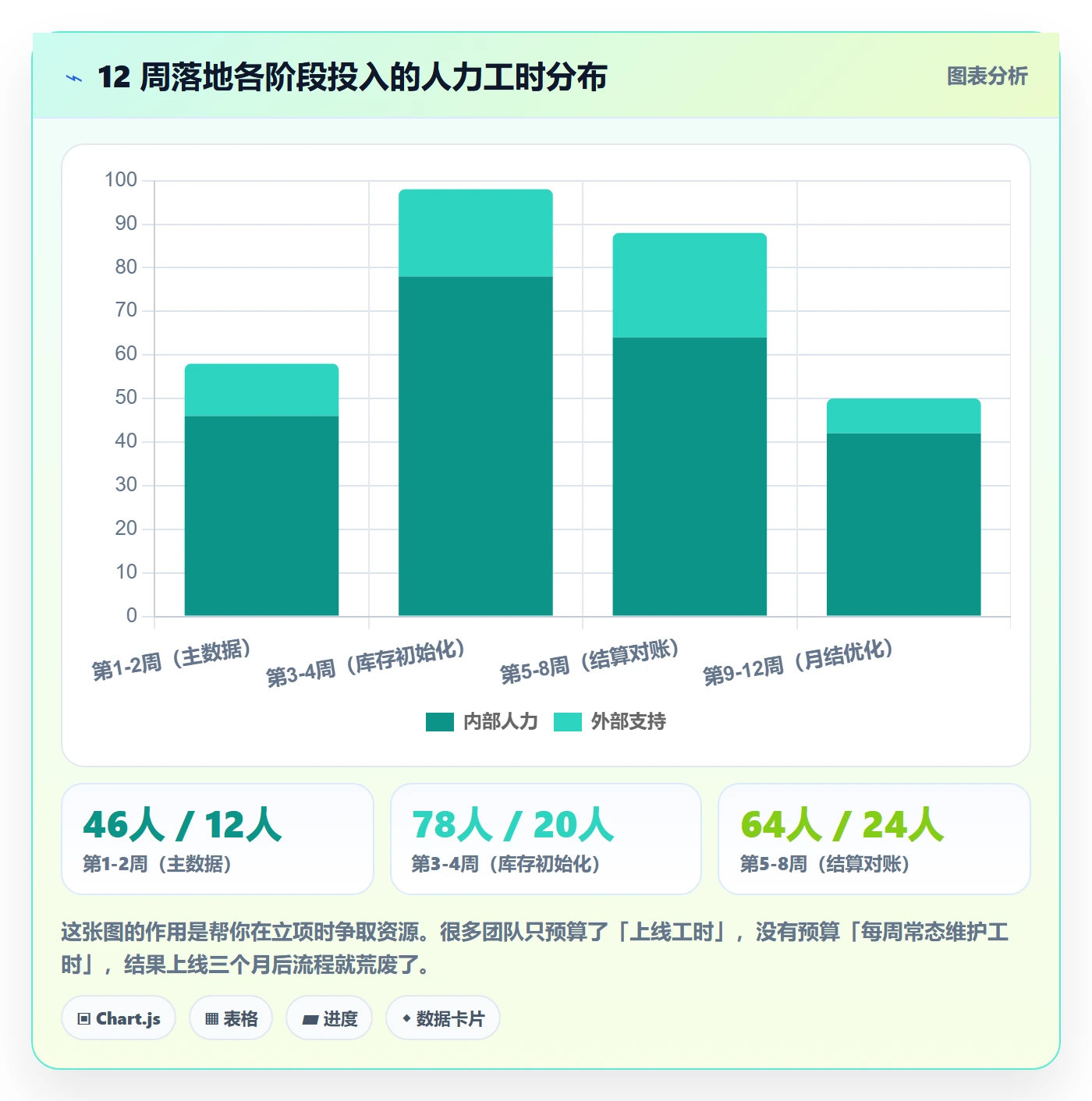Click the light teal 外部支持 legend swatch
Viewport: 1092px width, 1101px height.
[568, 722]
